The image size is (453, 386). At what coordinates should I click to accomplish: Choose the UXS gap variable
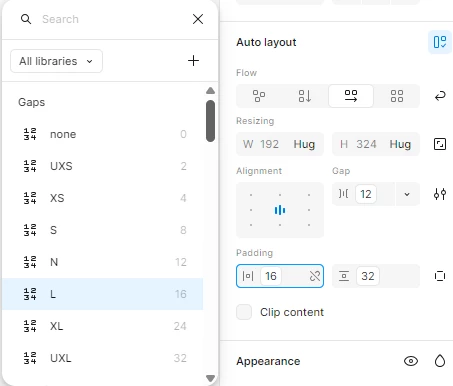(x=103, y=166)
